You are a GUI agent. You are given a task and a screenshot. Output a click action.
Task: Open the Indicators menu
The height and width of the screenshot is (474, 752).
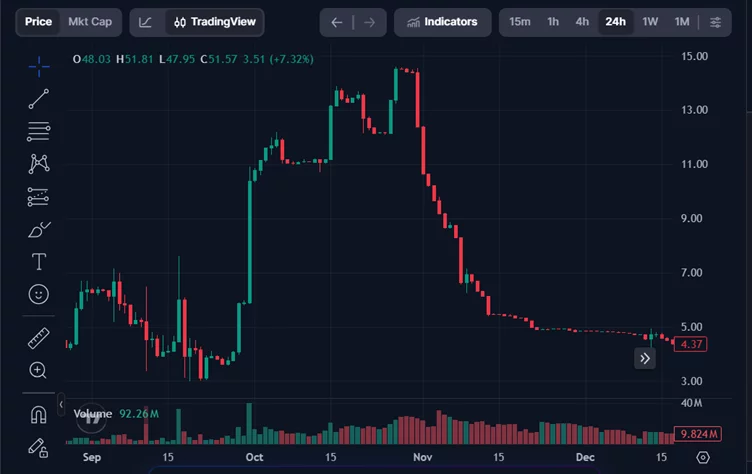441,22
